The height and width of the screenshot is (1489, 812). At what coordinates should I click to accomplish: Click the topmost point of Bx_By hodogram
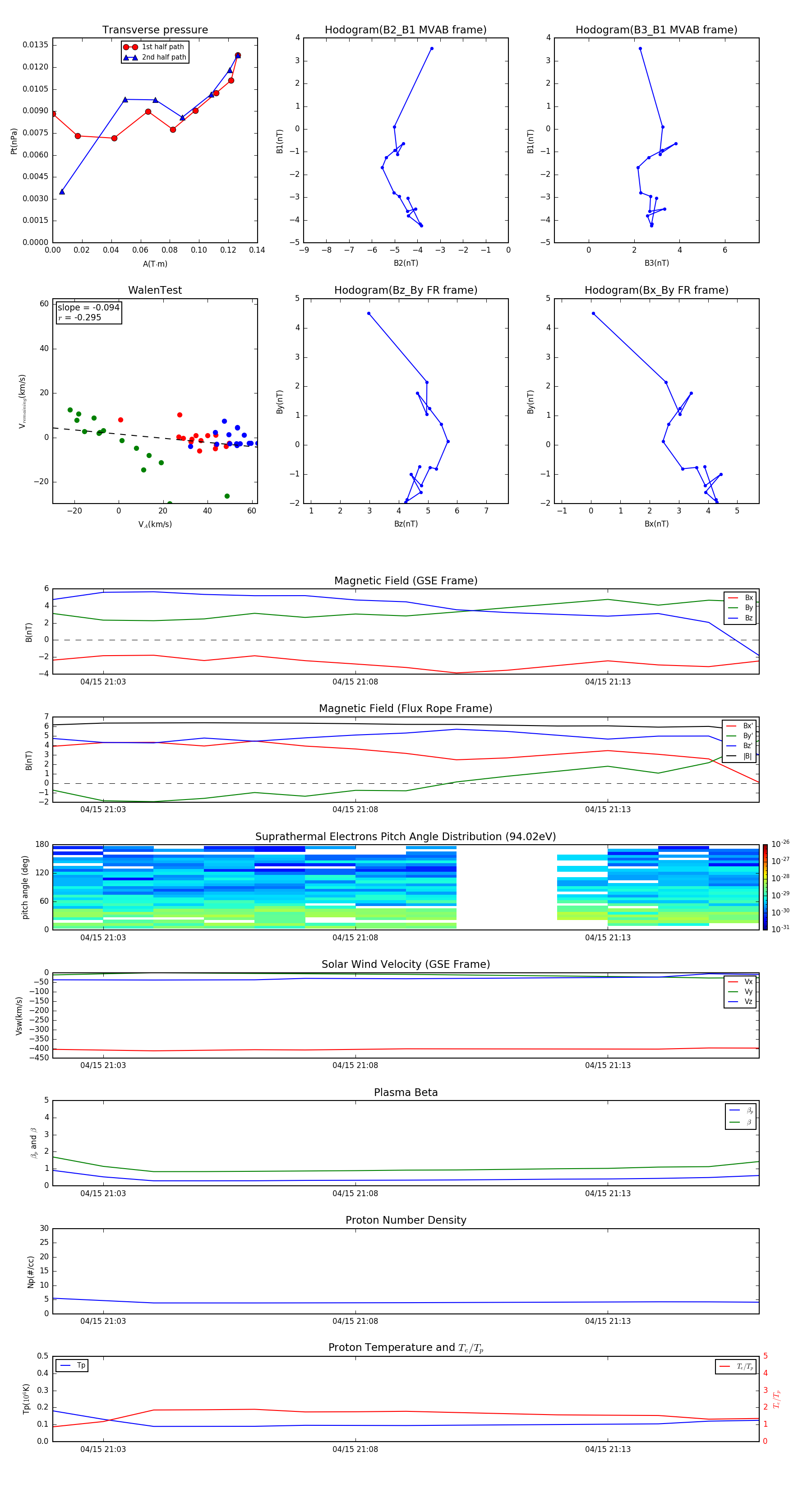coord(593,313)
